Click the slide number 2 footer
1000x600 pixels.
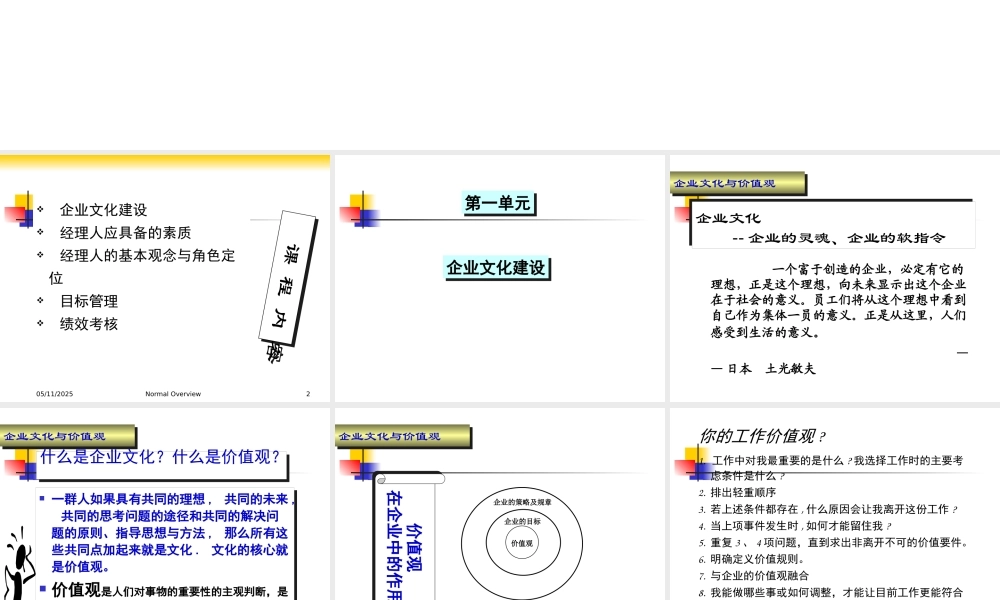tap(308, 394)
